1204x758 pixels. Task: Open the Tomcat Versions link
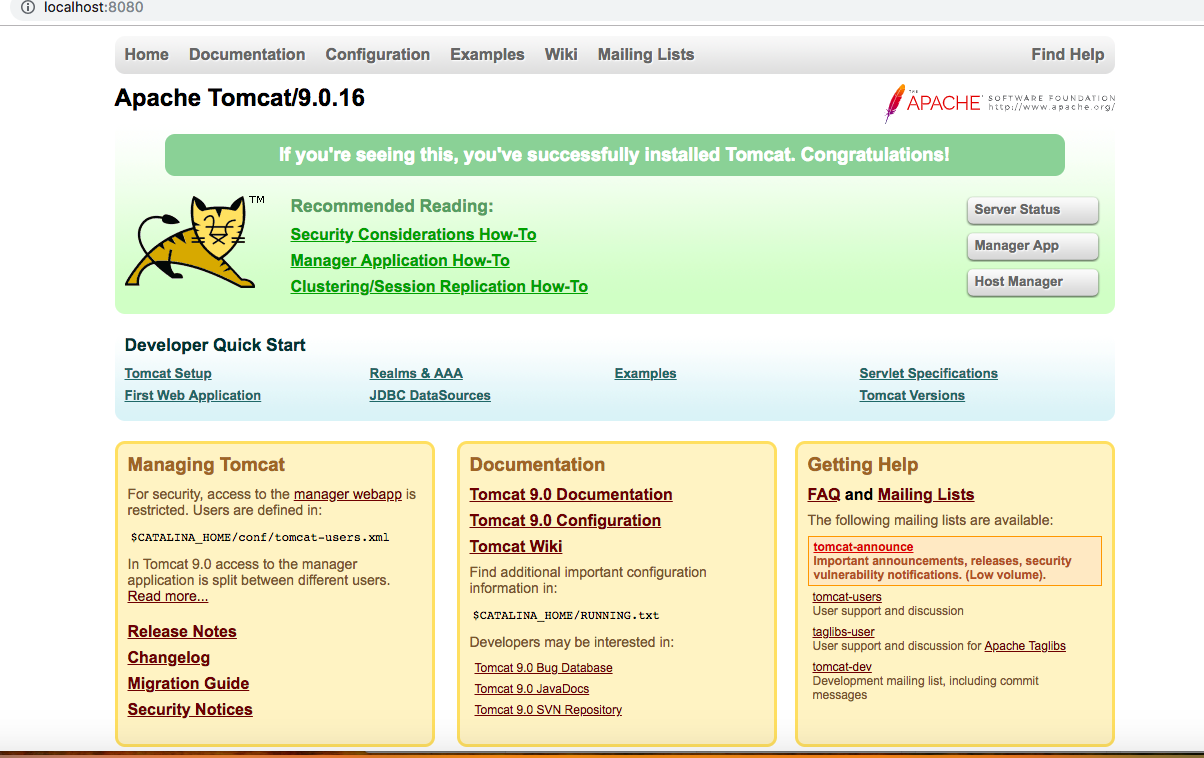912,396
